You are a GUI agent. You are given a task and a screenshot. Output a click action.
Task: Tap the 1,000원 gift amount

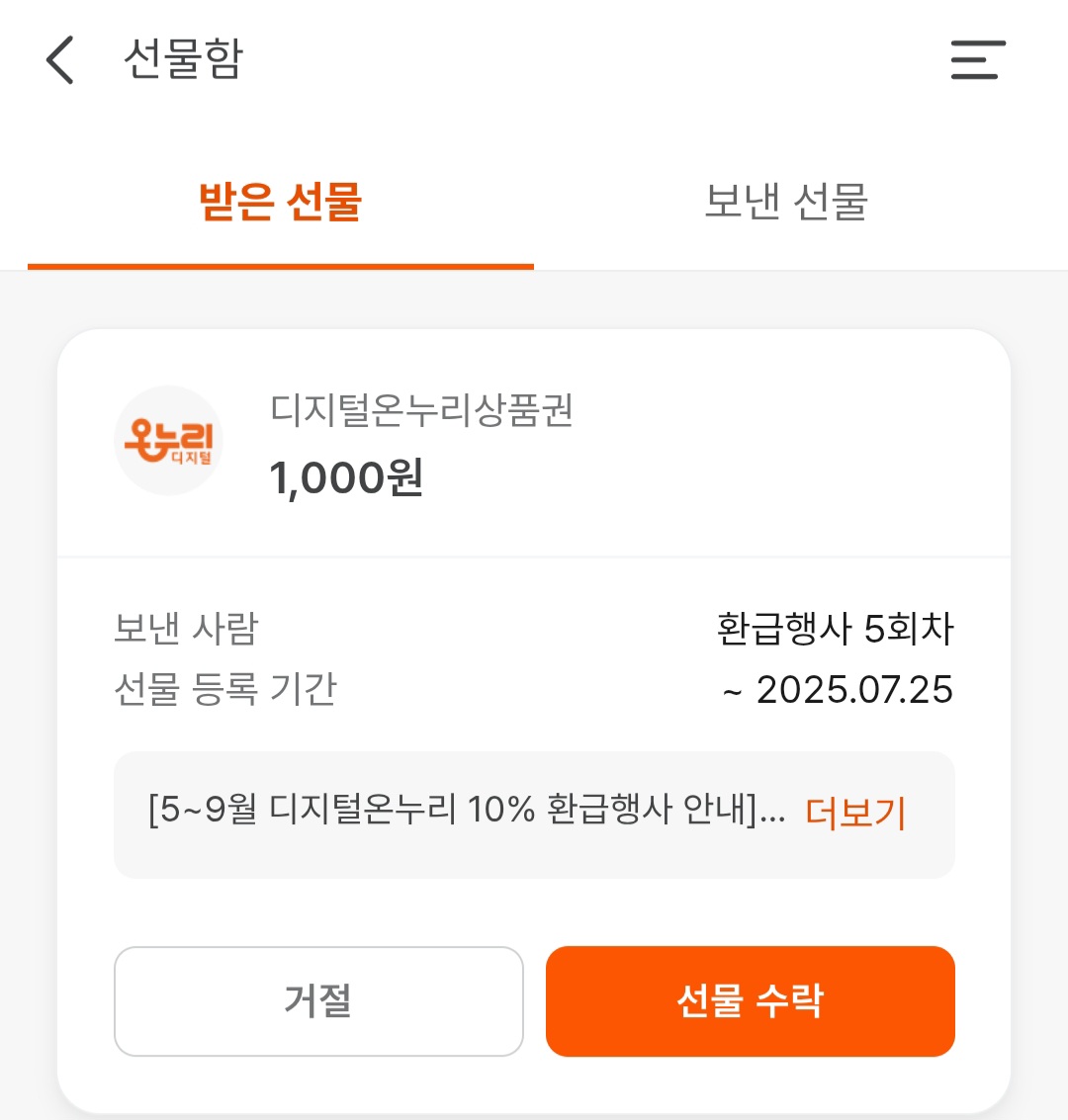pos(346,477)
